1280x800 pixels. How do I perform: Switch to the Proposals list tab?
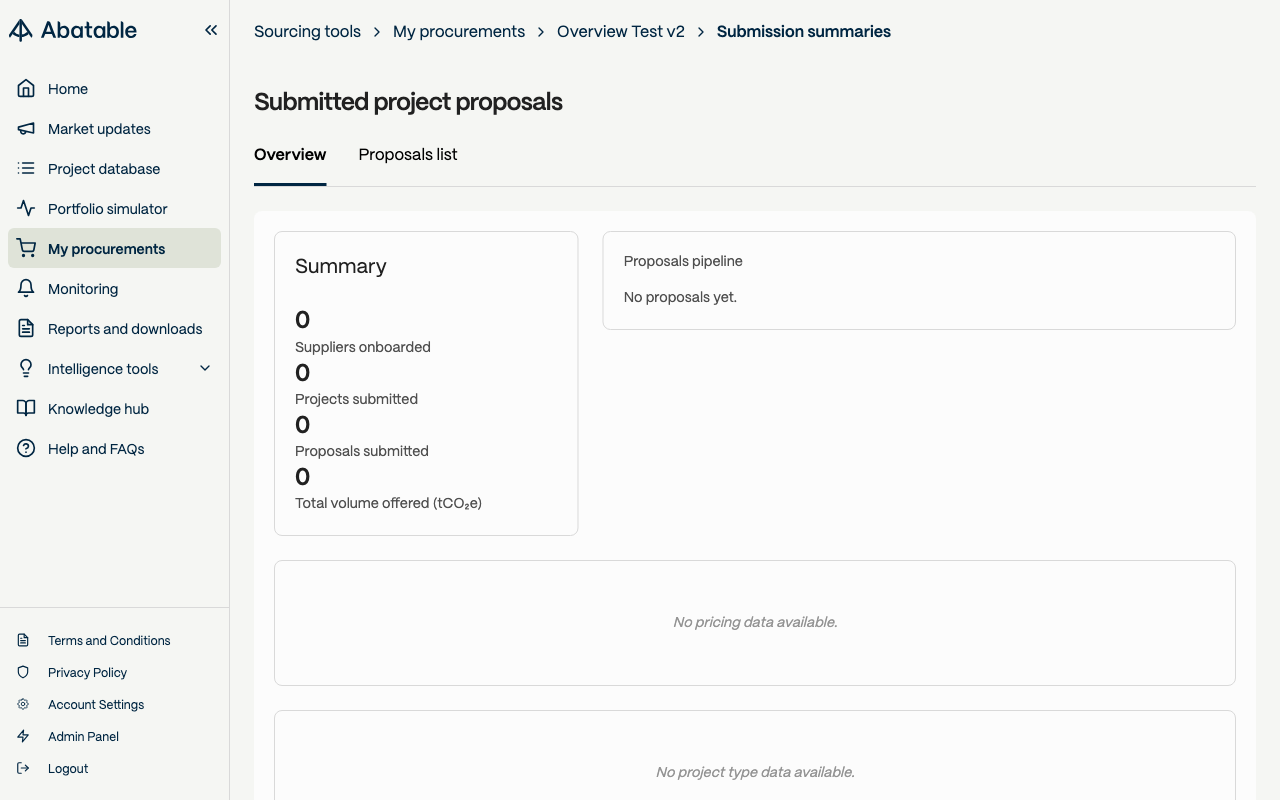(x=408, y=155)
